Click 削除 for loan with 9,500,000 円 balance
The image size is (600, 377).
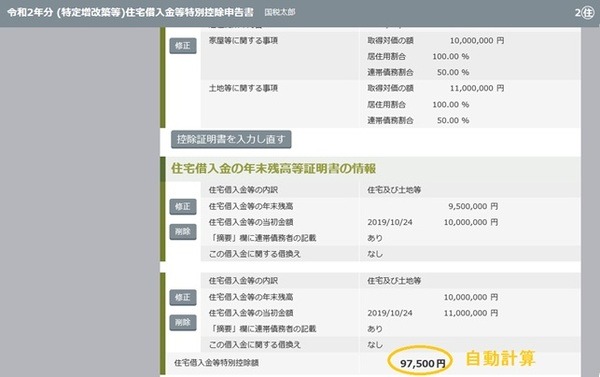[x=183, y=232]
